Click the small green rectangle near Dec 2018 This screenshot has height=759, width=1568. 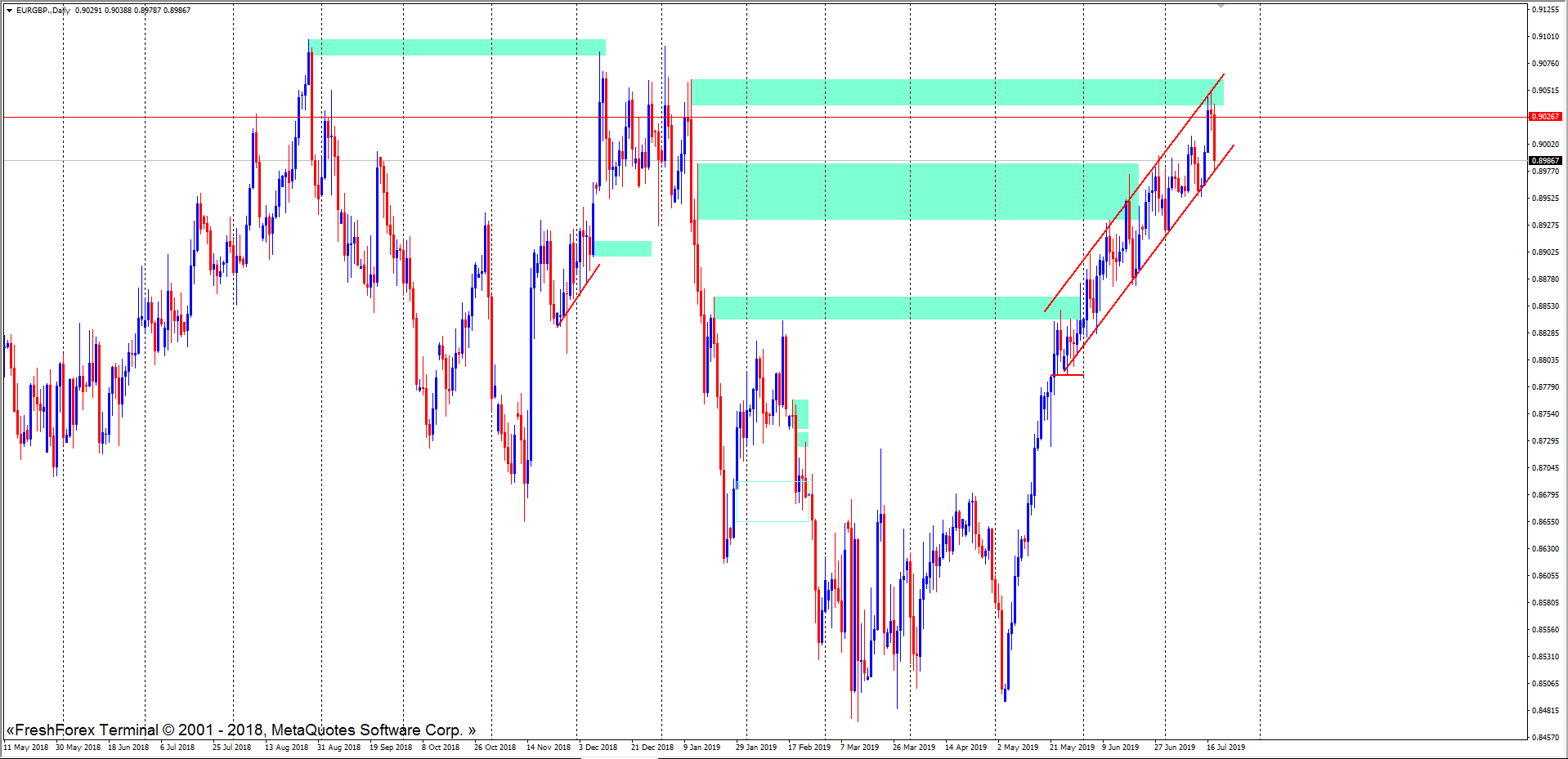[x=623, y=248]
